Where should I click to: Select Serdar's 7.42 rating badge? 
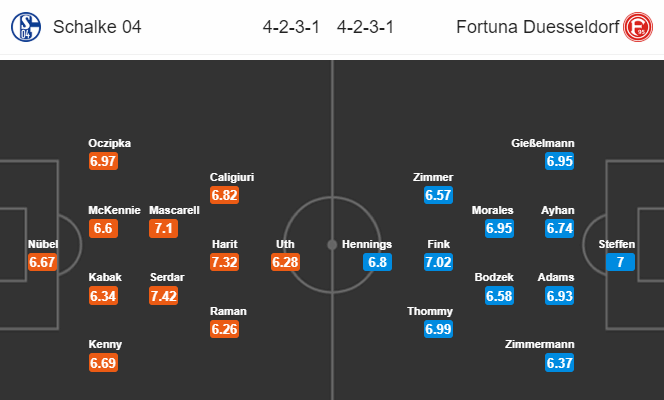[163, 295]
